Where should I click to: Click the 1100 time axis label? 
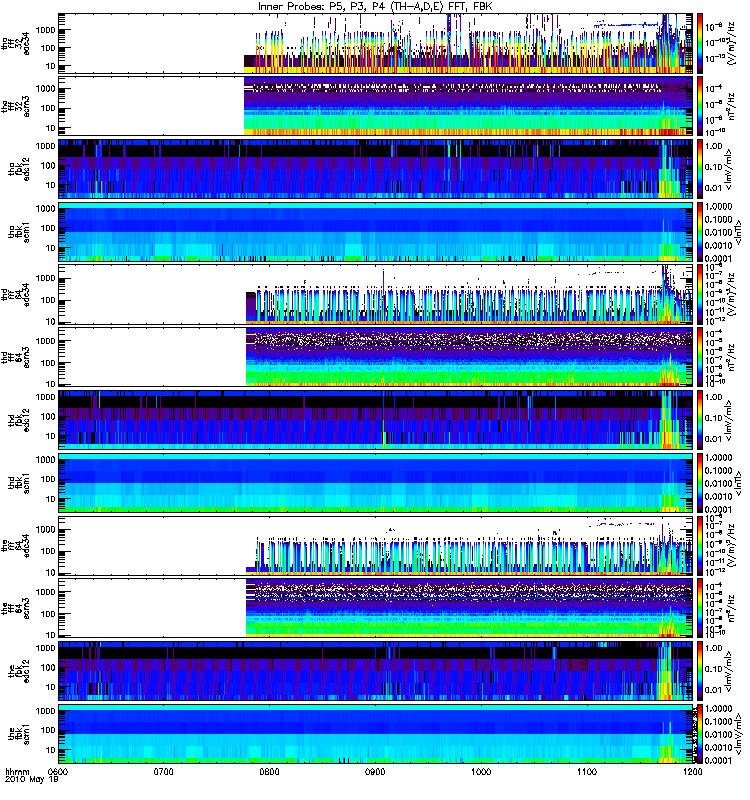587,771
